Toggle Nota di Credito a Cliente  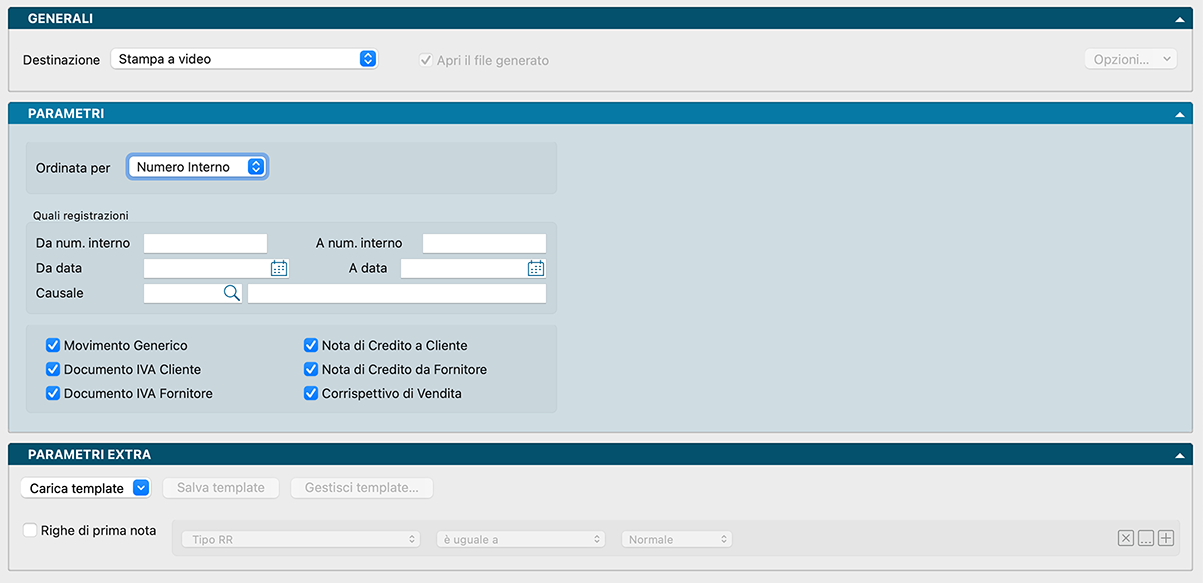point(311,346)
